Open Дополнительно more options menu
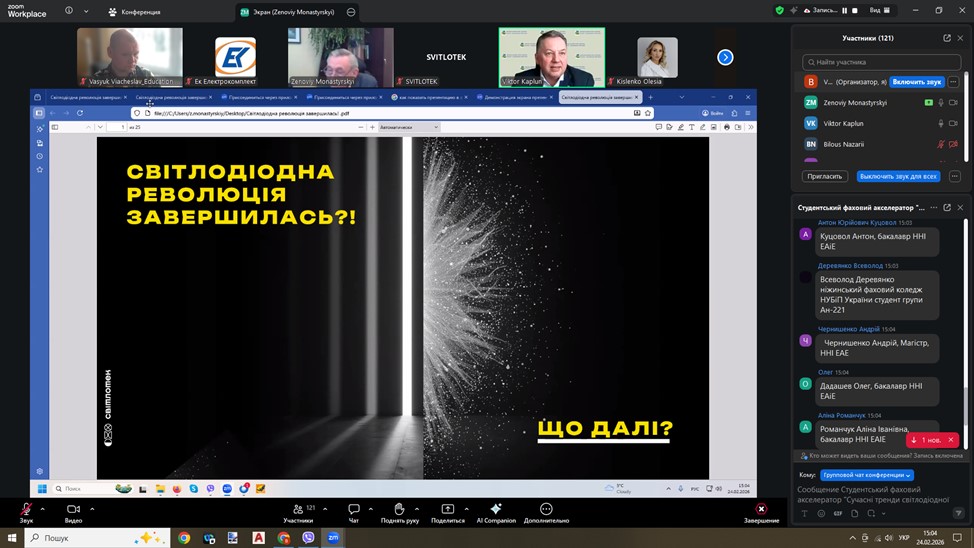Screen dimensions: 974x548 (546, 513)
